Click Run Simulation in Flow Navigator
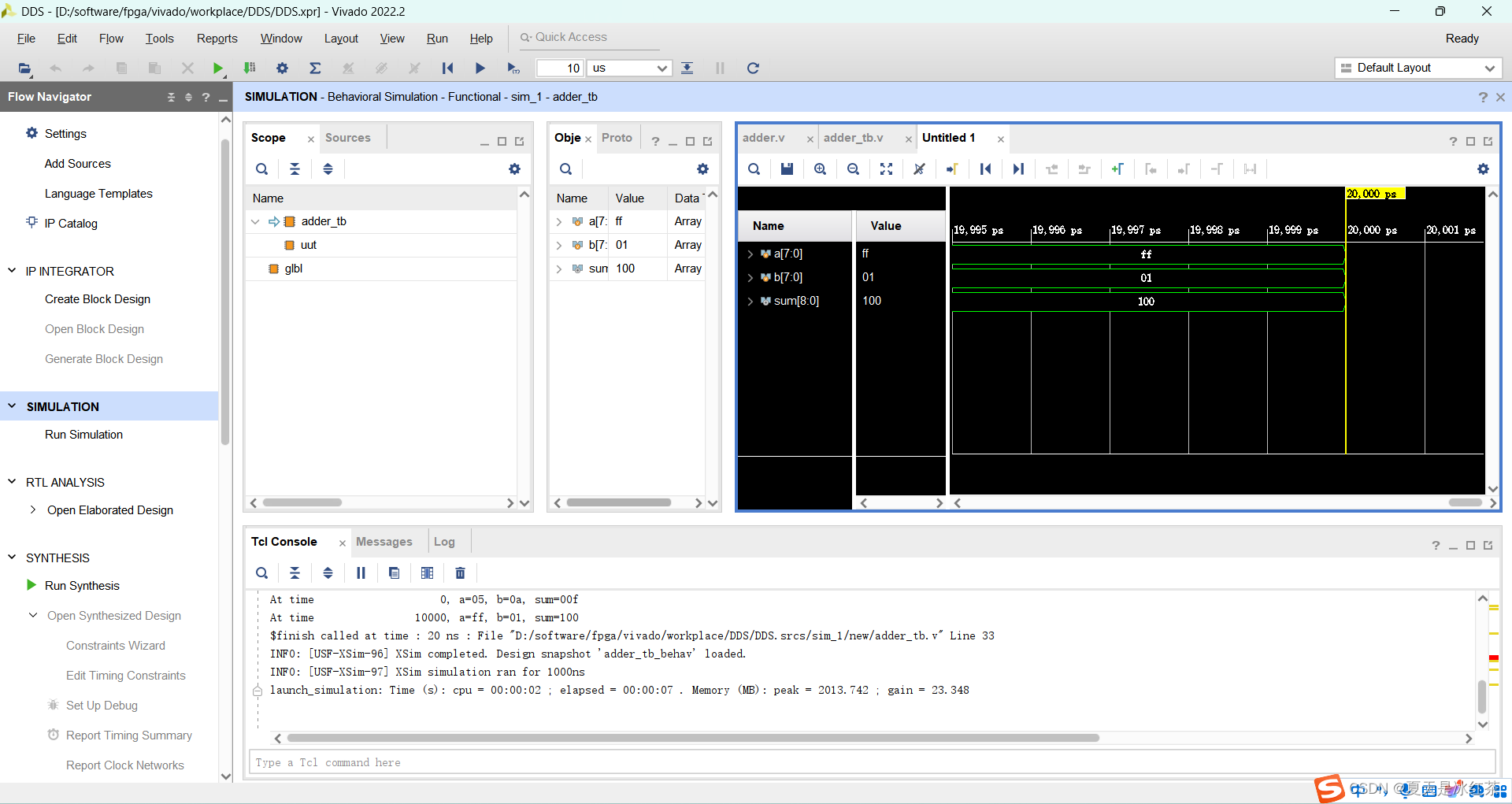1512x804 pixels. [83, 435]
